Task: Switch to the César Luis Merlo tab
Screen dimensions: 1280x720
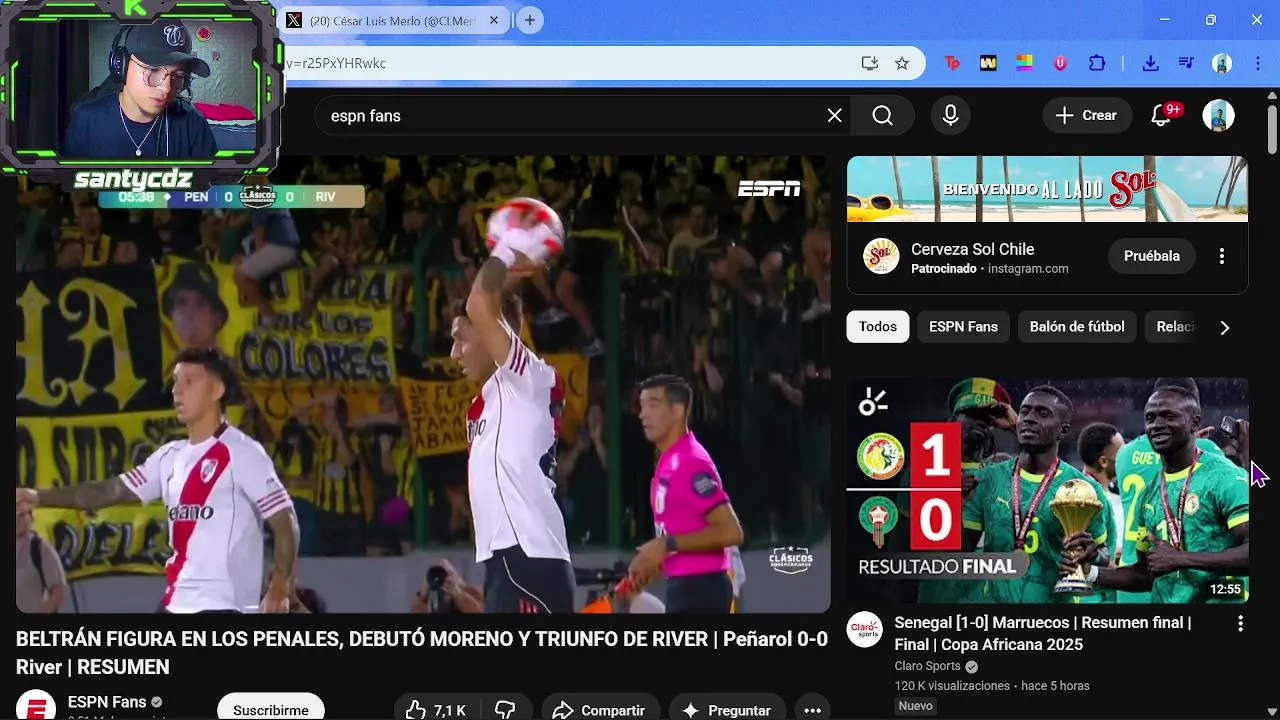Action: (x=391, y=20)
